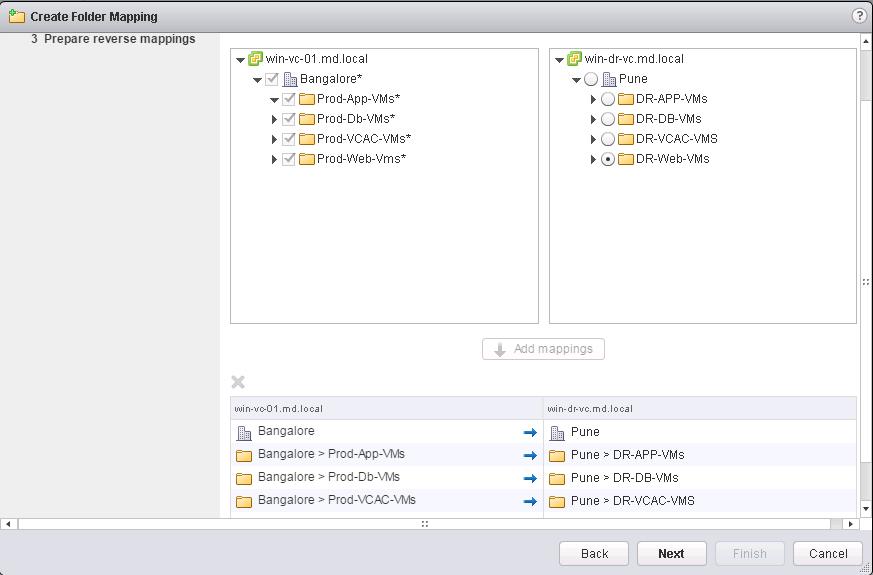Click the win-dr-vc.md.local column header
Image resolution: width=873 pixels, height=575 pixels.
(x=700, y=409)
